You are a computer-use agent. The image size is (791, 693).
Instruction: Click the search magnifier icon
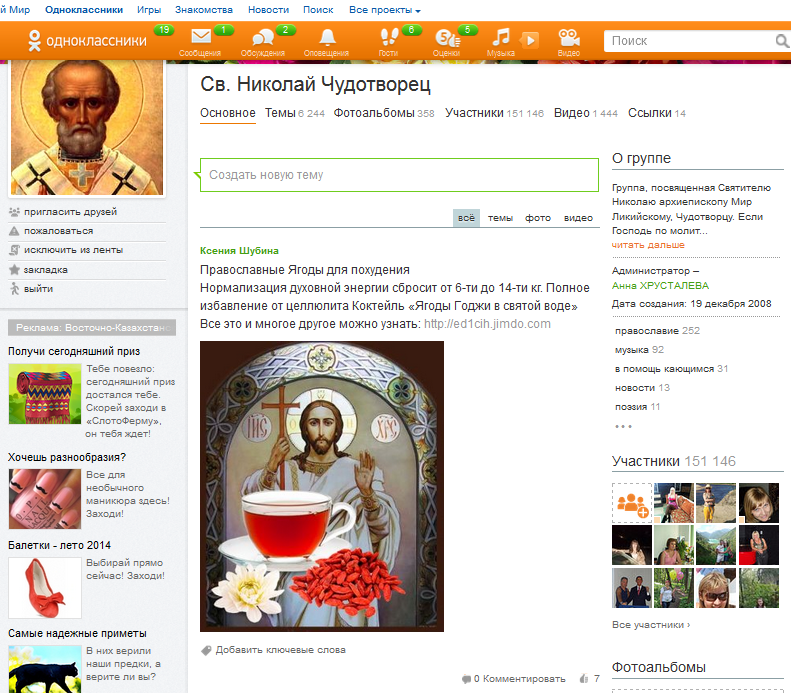782,41
